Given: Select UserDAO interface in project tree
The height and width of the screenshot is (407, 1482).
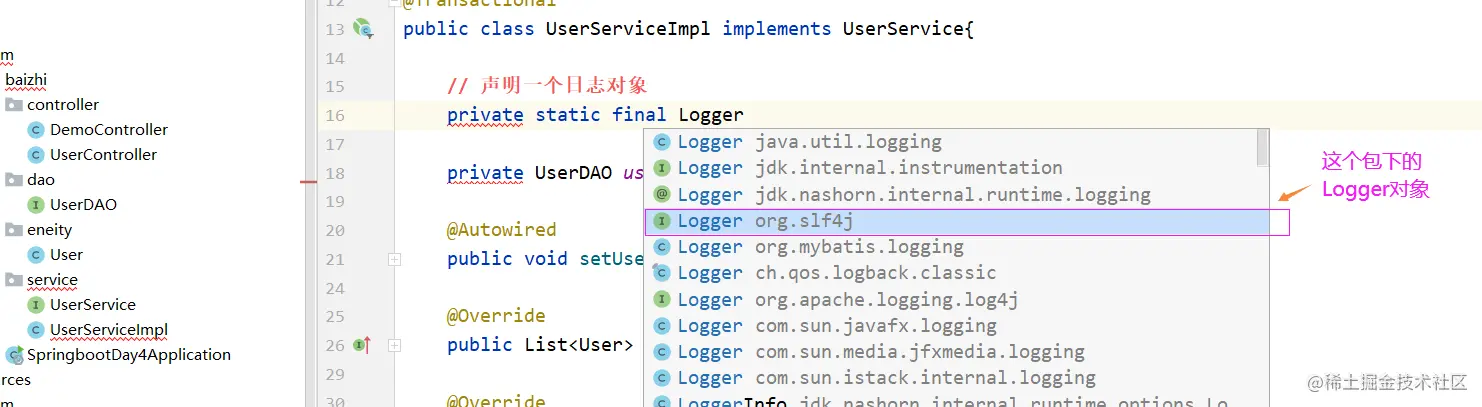Looking at the screenshot, I should 83,205.
